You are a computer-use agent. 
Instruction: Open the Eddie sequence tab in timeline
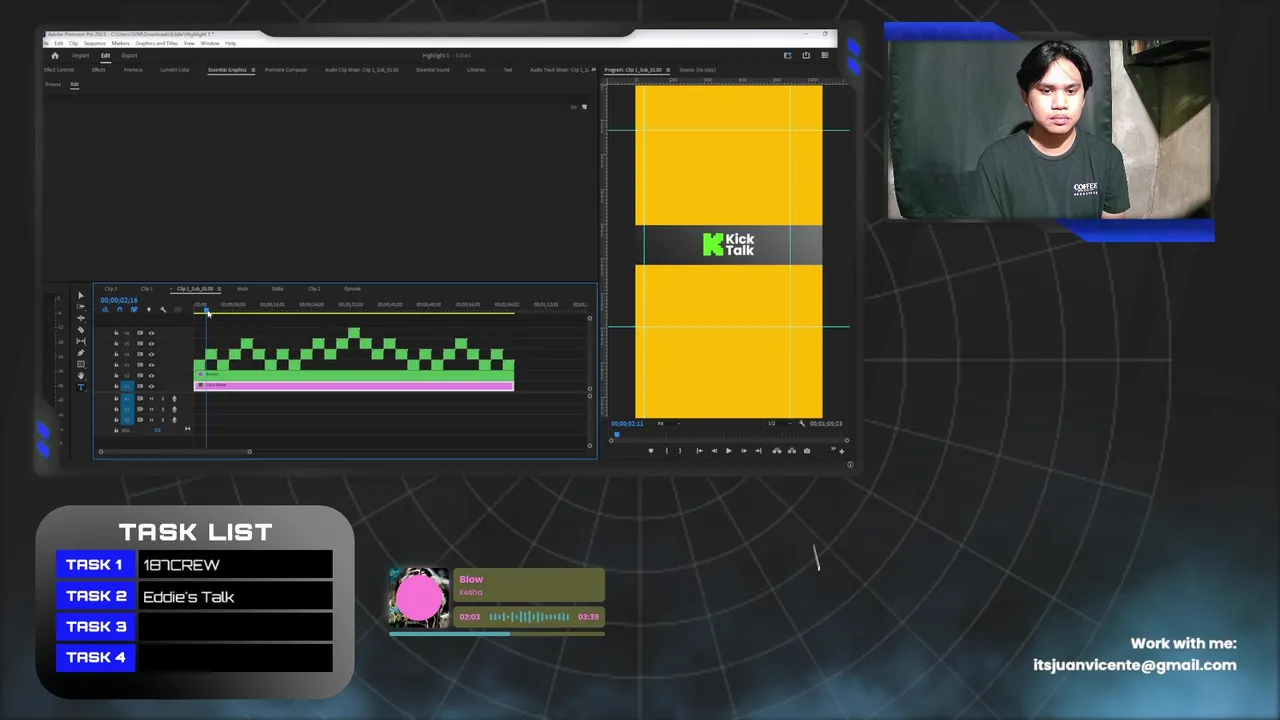tap(278, 289)
